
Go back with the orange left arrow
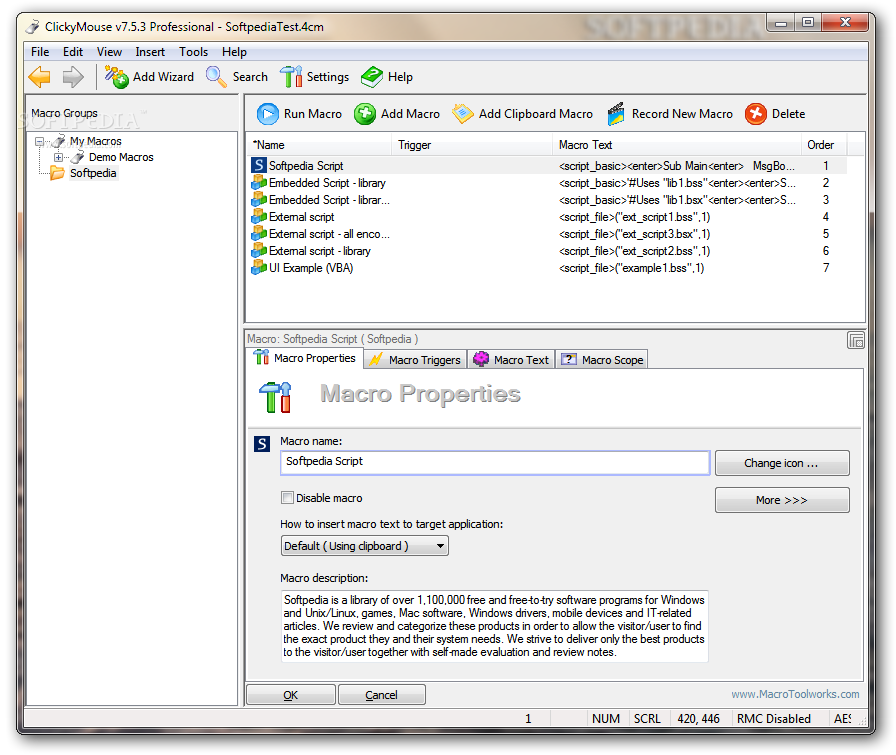tap(39, 77)
